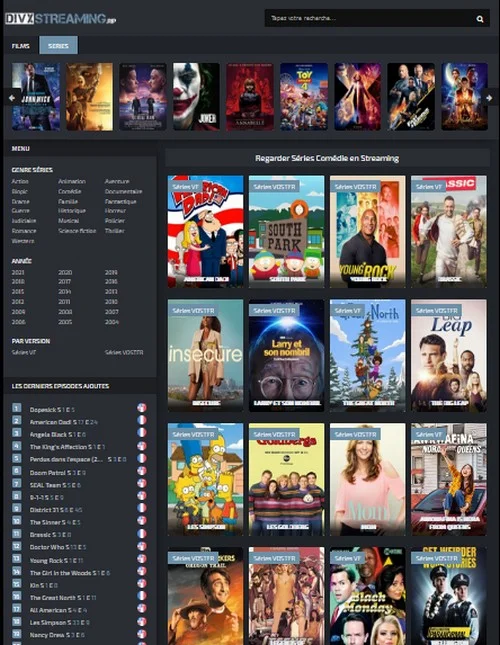Click the flag icon beside Doctor Who
This screenshot has height=645, width=500.
[x=142, y=546]
